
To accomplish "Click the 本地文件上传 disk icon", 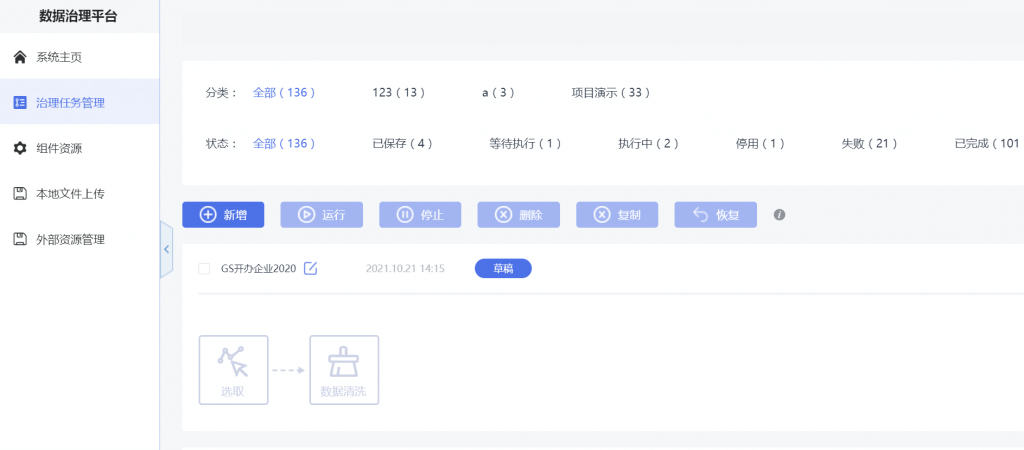I will pos(20,193).
